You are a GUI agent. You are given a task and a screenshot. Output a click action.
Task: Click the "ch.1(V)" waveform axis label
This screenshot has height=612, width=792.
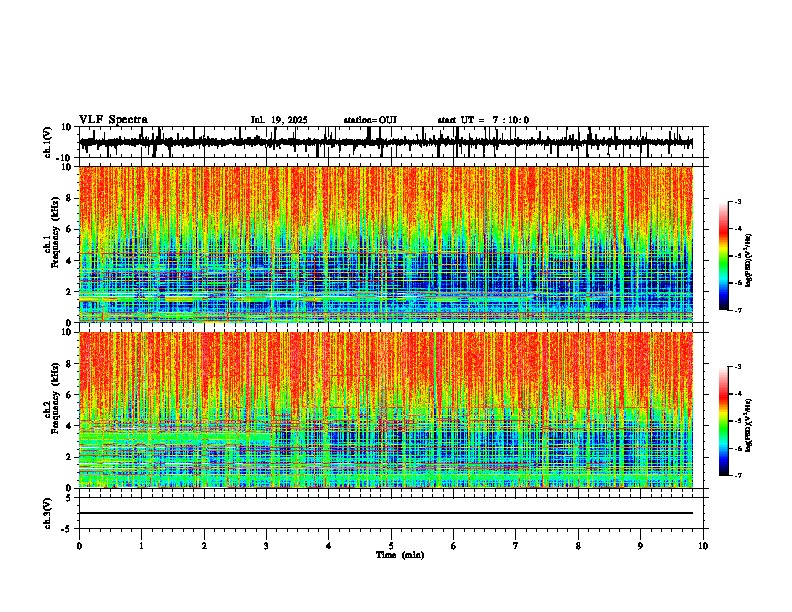pos(48,142)
